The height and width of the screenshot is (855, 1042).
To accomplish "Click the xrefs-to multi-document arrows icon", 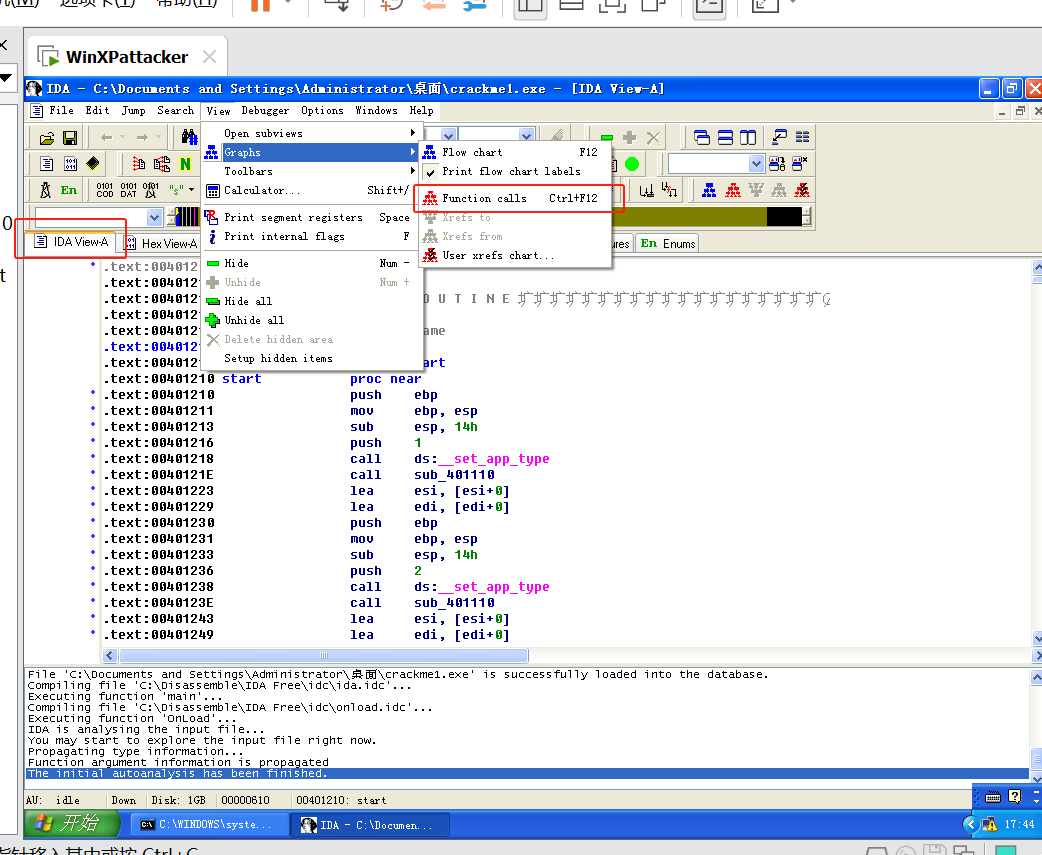I will pos(161,163).
